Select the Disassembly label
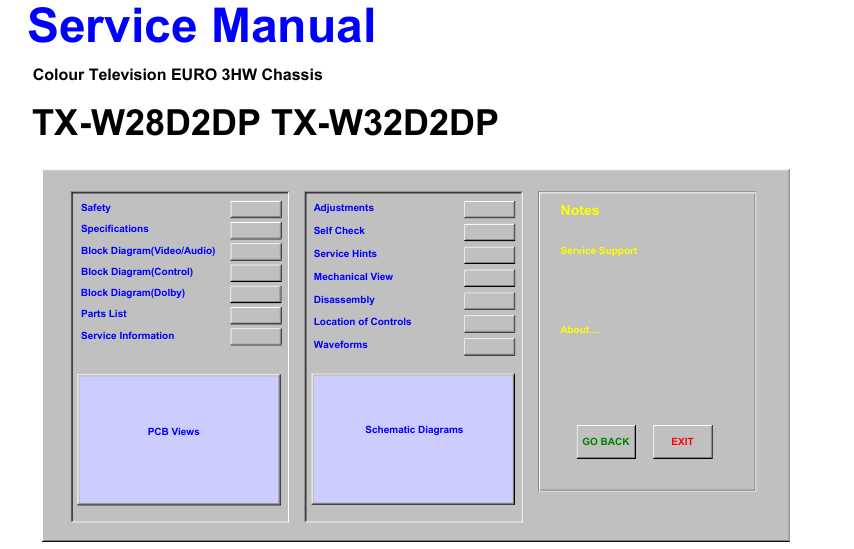The height and width of the screenshot is (549, 854). pyautogui.click(x=344, y=300)
